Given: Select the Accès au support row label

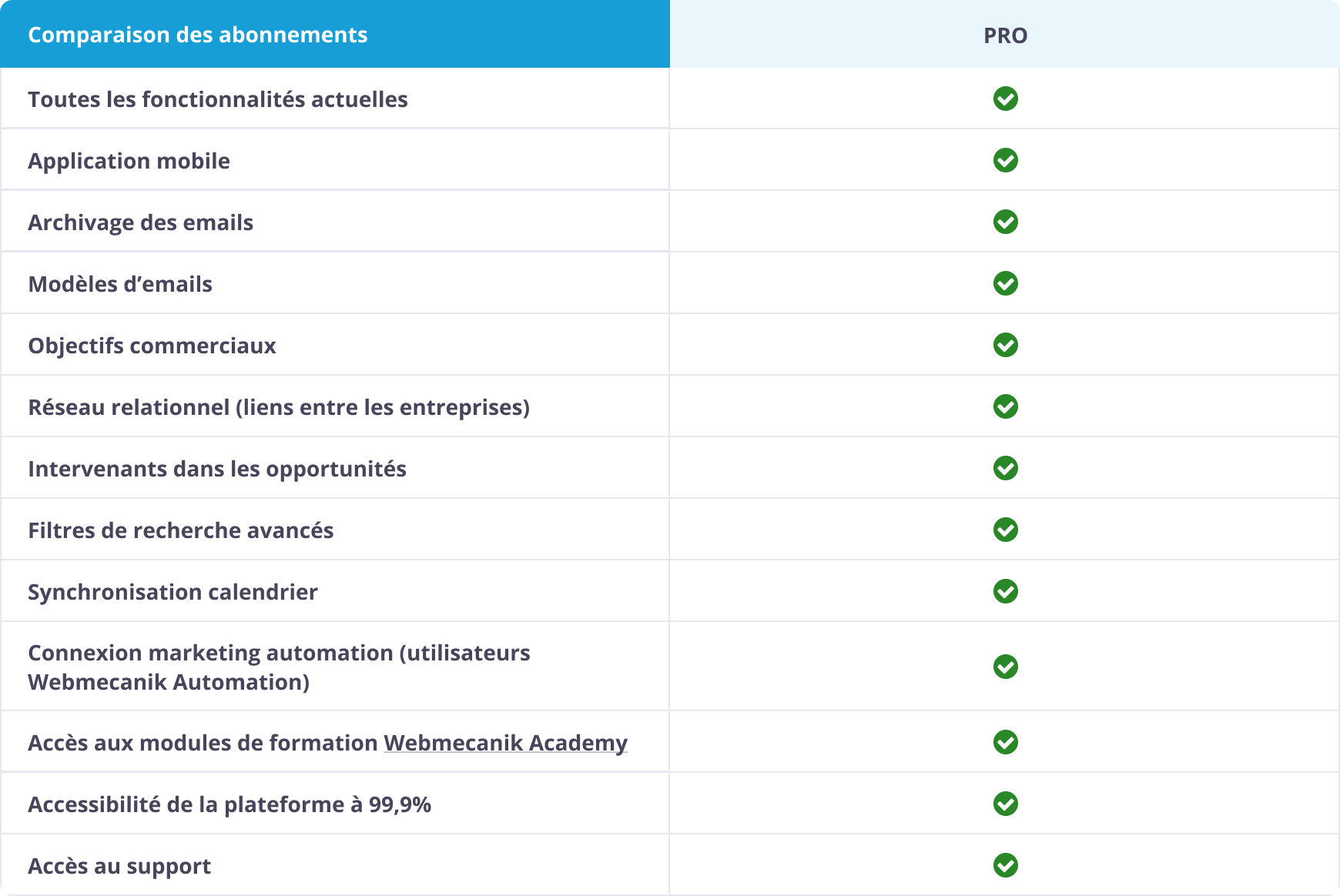Looking at the screenshot, I should coord(119,866).
